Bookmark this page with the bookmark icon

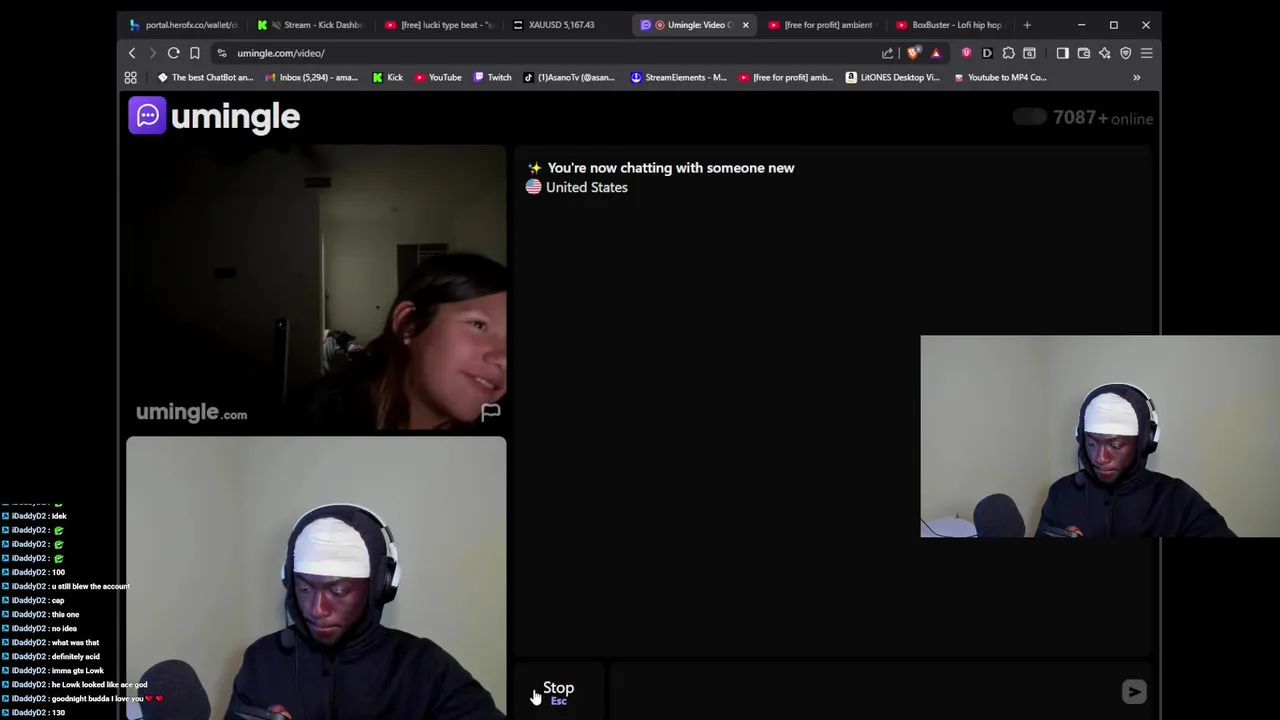tap(195, 53)
